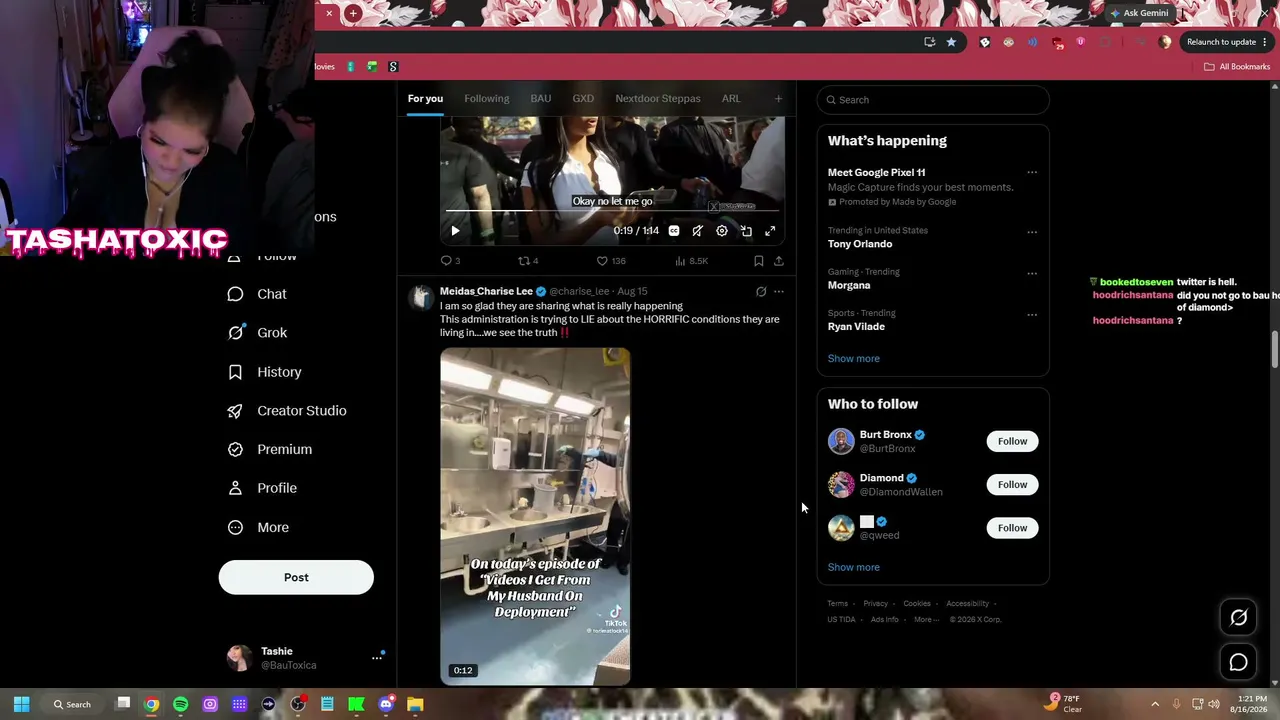Open the Privacy footer link
Screen dimensions: 1280x720
pos(876,604)
